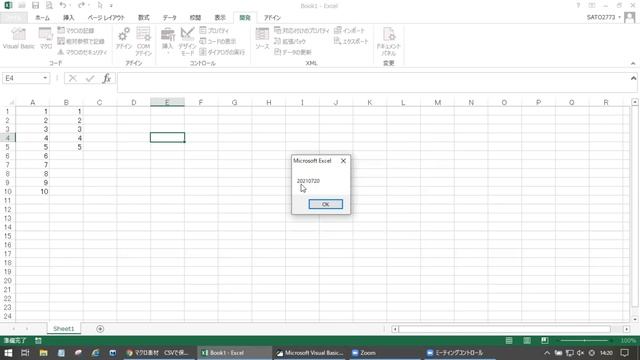Switch to the 数式 (Formulas) tab
Image resolution: width=640 pixels, height=360 pixels.
coord(144,18)
